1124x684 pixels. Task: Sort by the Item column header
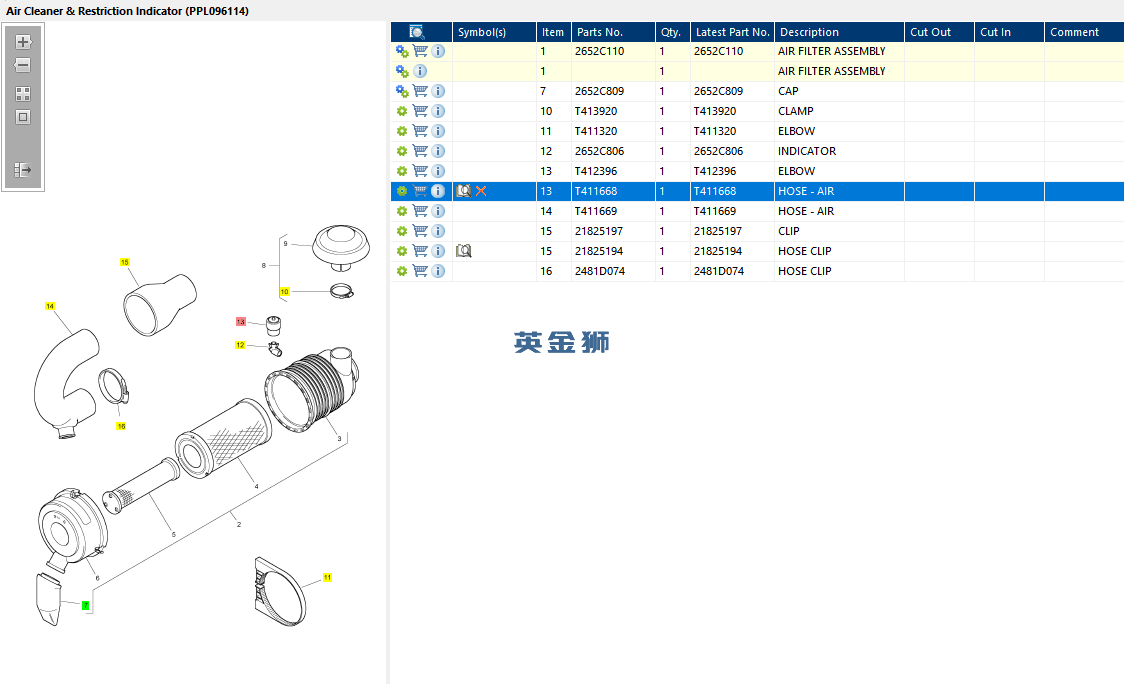click(x=553, y=32)
